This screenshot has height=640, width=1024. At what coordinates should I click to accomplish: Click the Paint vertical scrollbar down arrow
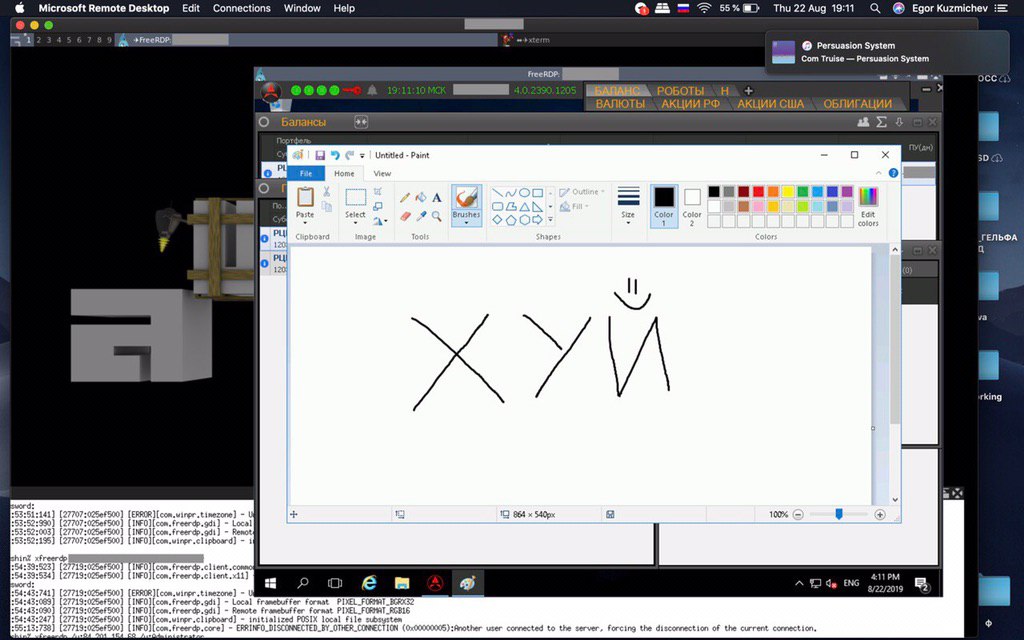(x=895, y=500)
